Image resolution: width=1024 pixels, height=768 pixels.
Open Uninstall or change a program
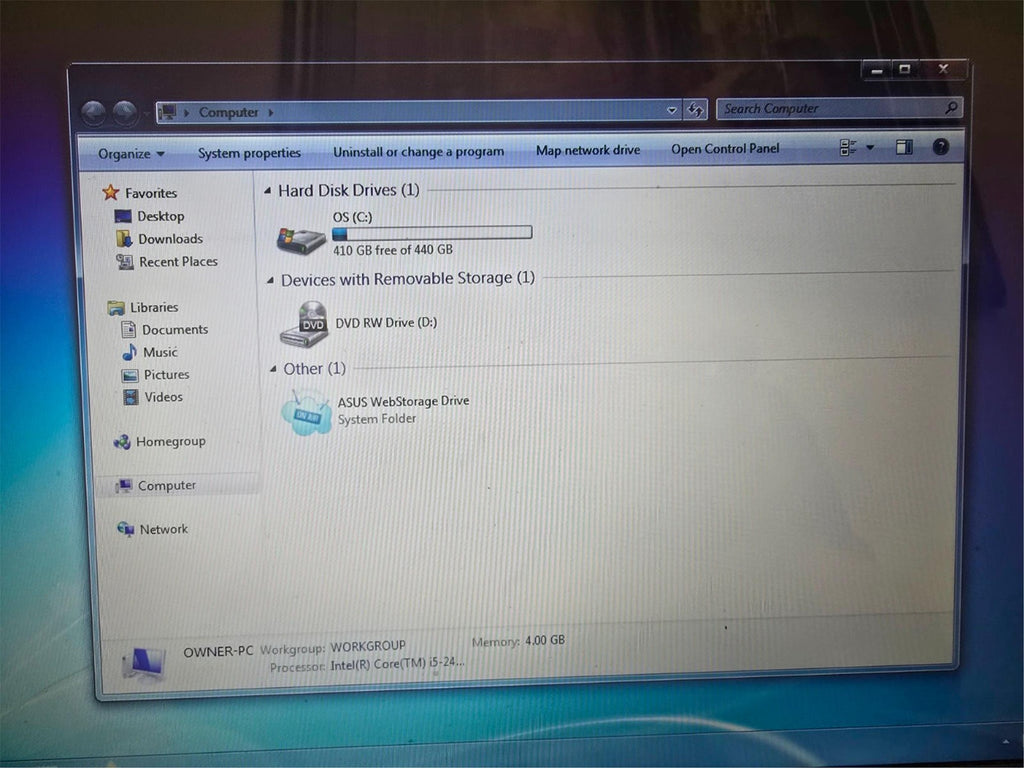[x=418, y=151]
